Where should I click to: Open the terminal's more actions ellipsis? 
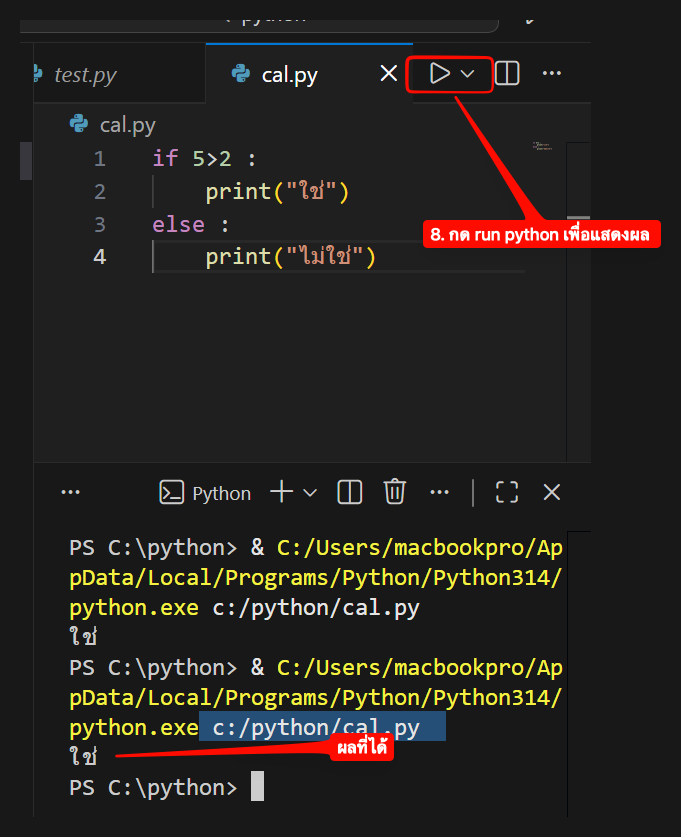point(439,492)
